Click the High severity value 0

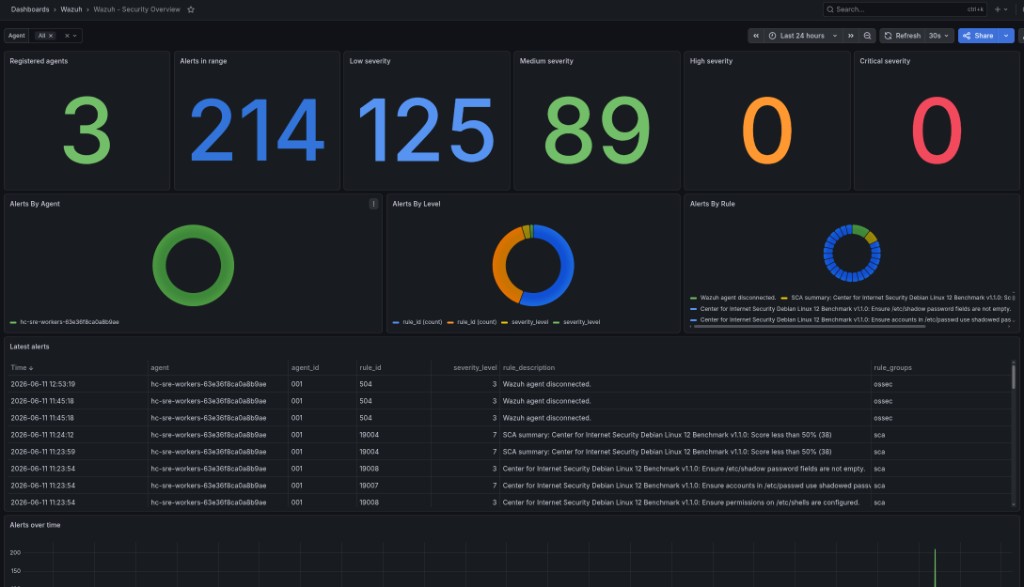click(767, 130)
